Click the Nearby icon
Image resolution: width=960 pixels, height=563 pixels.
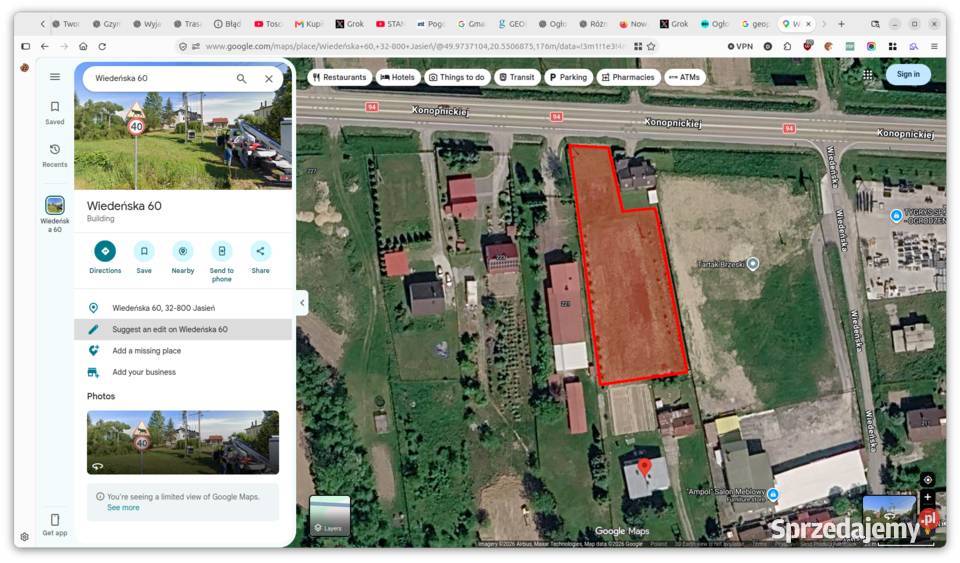[182, 251]
